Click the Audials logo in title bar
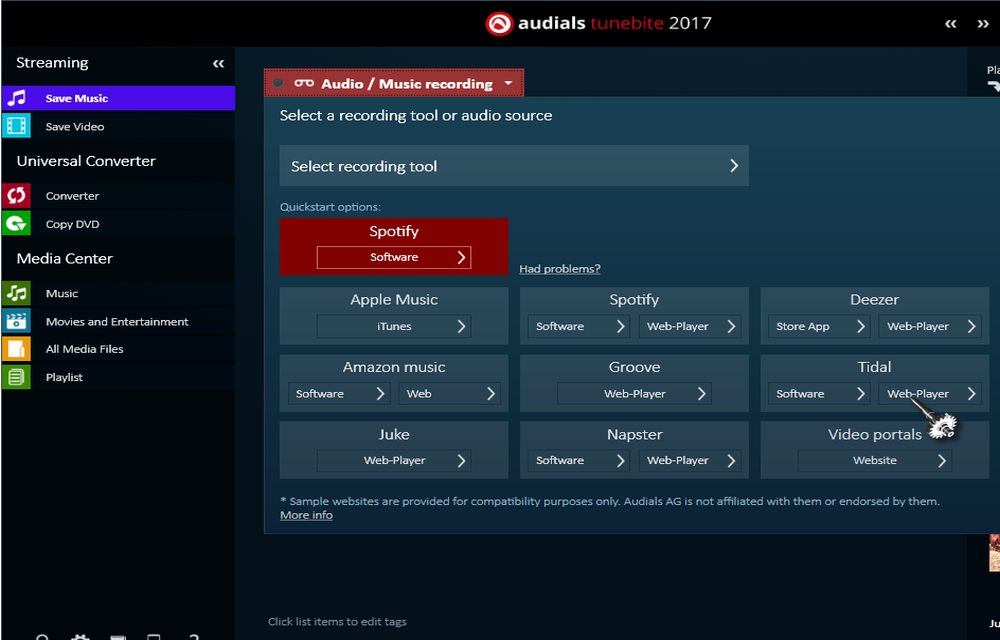The width and height of the screenshot is (1000, 640). point(499,24)
